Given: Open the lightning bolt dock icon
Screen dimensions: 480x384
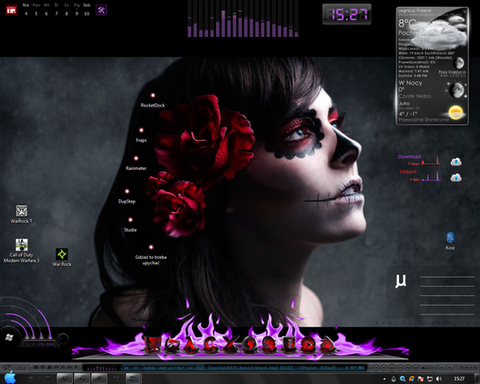Looking at the screenshot, I should pos(250,344).
